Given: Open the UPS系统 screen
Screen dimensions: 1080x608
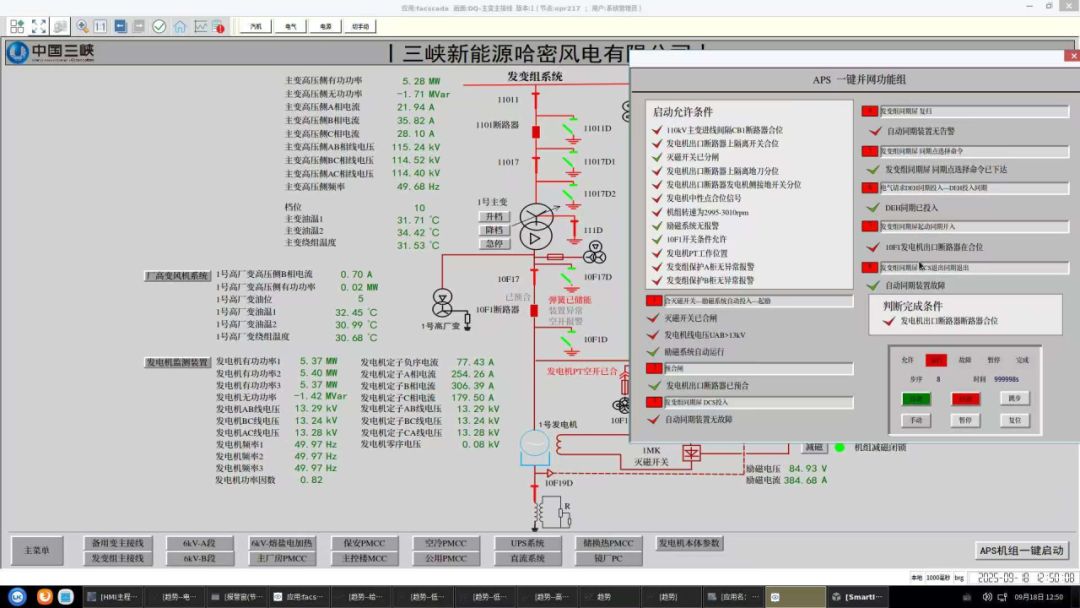Looking at the screenshot, I should 528,543.
